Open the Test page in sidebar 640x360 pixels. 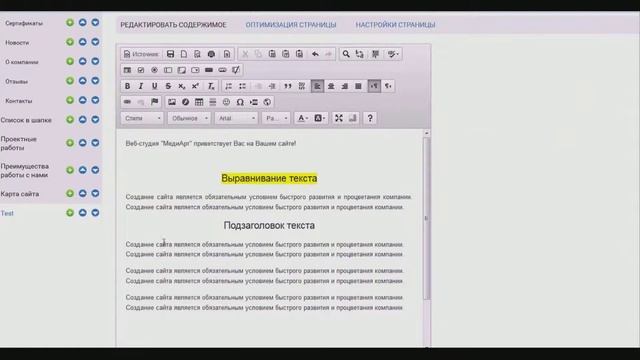pos(7,213)
